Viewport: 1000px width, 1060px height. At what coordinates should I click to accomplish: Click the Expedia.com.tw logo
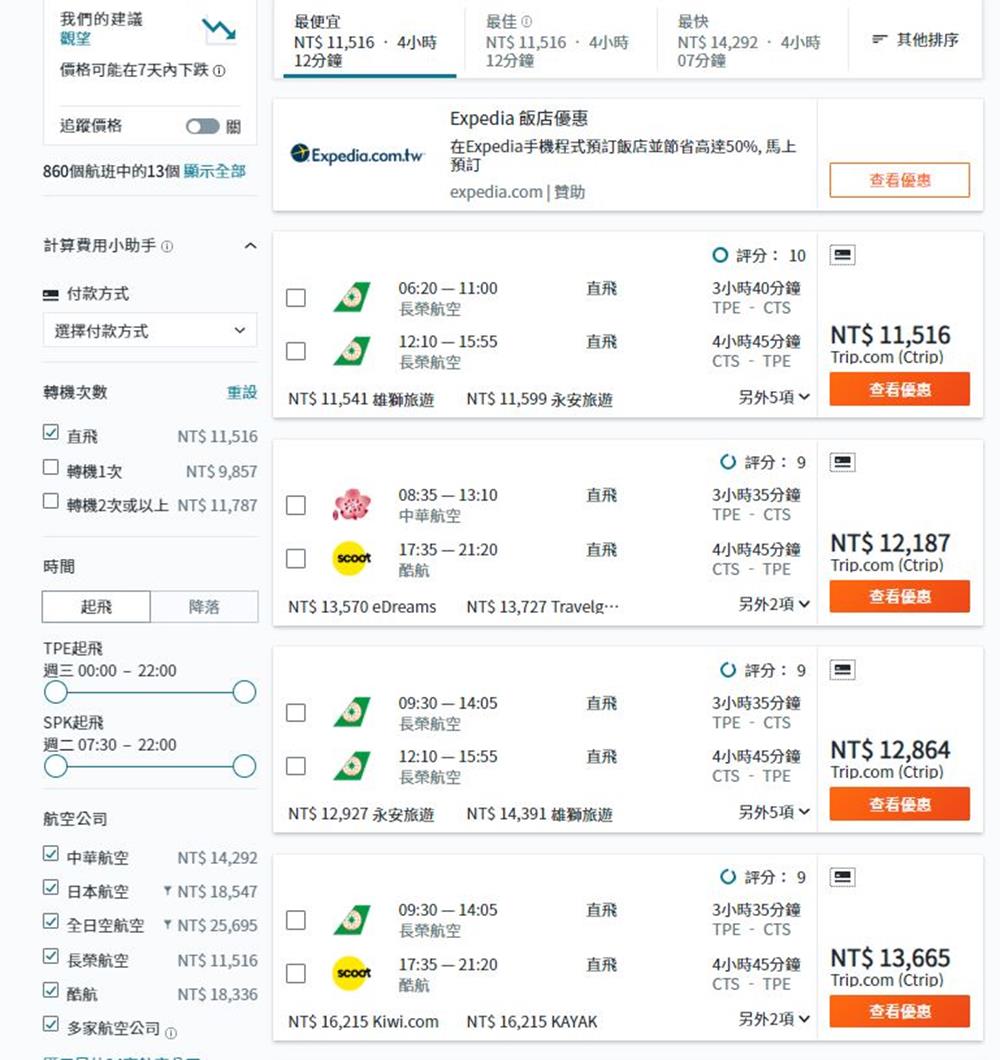pos(358,155)
